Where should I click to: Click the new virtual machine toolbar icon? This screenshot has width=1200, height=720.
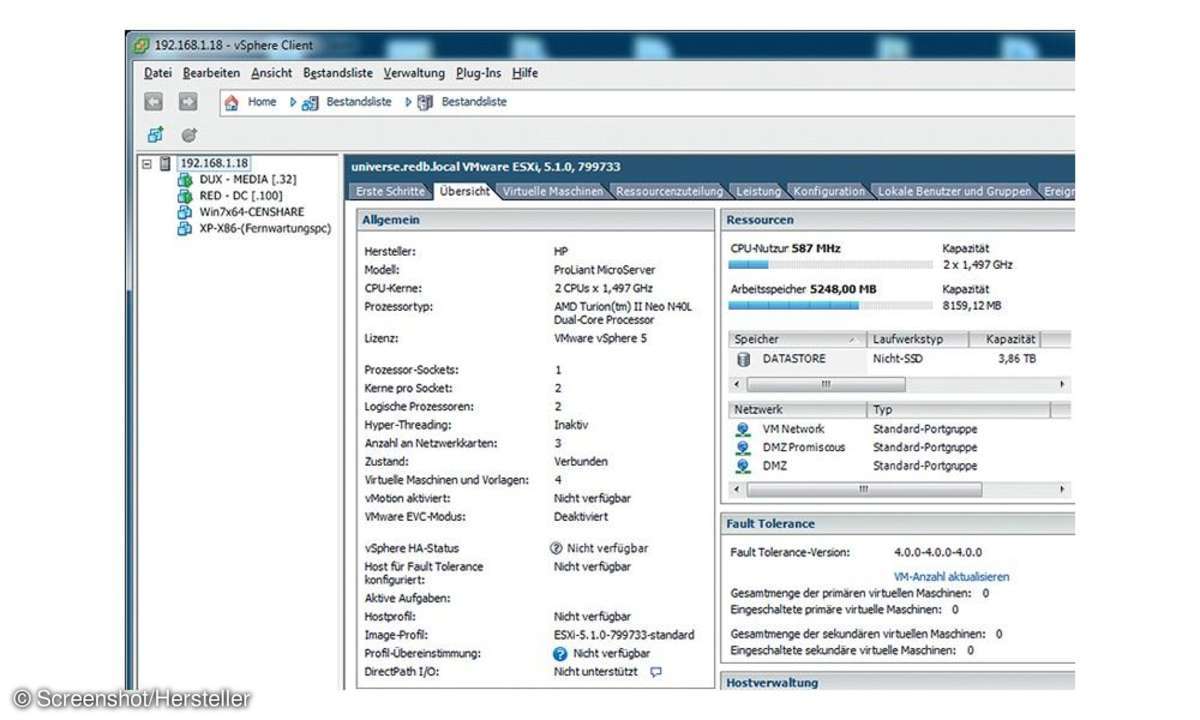(x=155, y=134)
